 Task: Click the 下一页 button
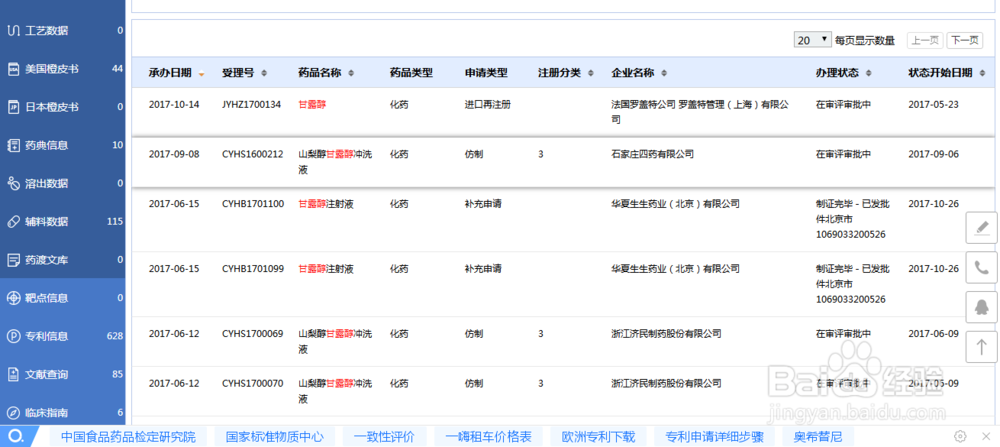[964, 40]
